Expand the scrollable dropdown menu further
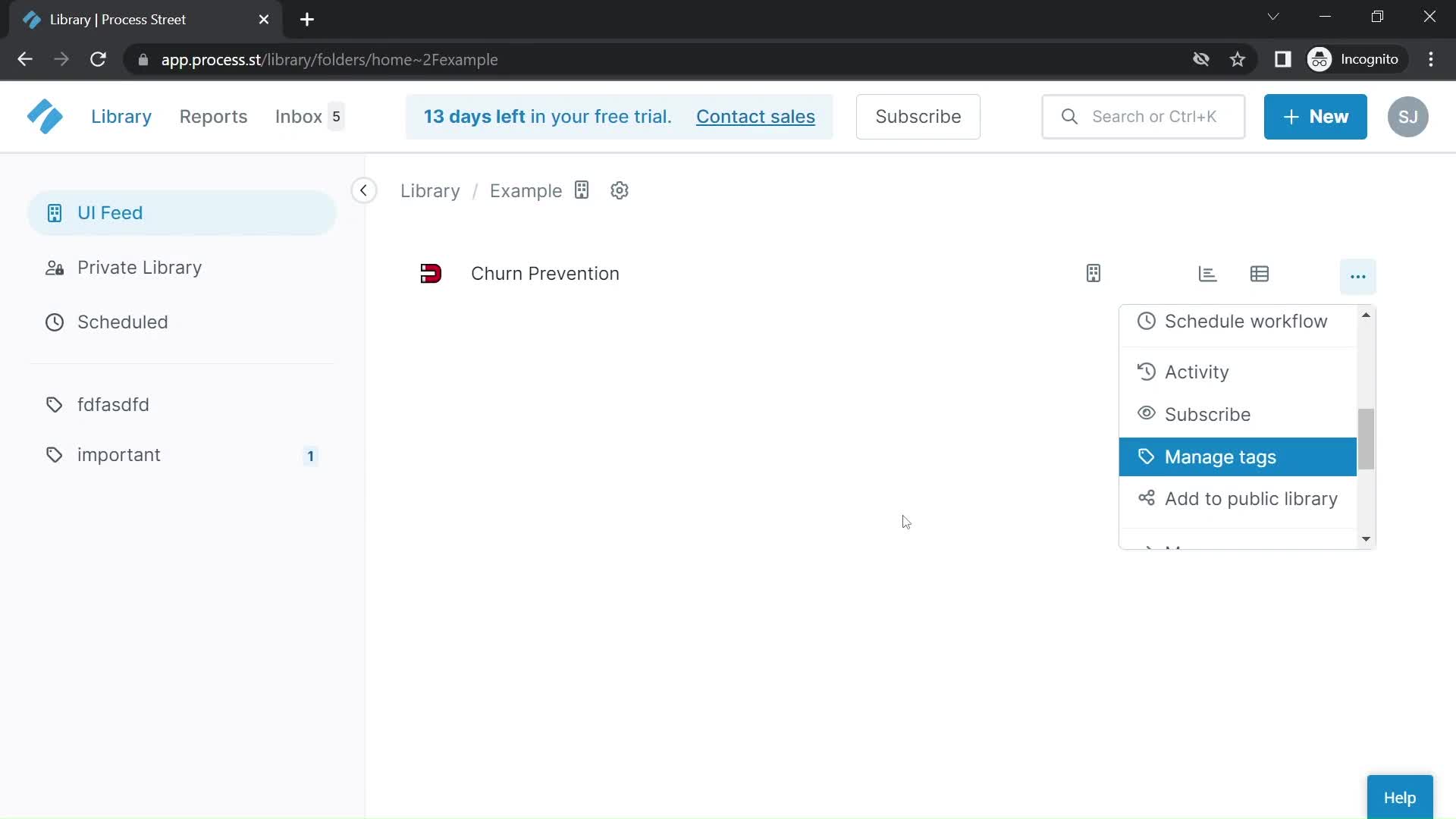The image size is (1456, 819). point(1366,539)
